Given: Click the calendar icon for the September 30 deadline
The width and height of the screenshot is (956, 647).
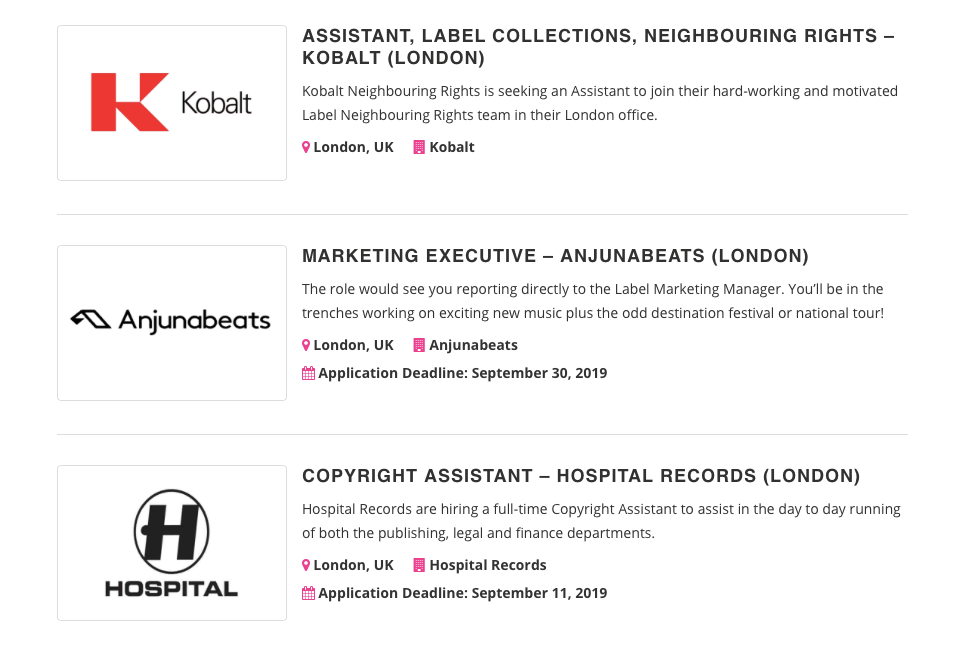Looking at the screenshot, I should [x=309, y=373].
